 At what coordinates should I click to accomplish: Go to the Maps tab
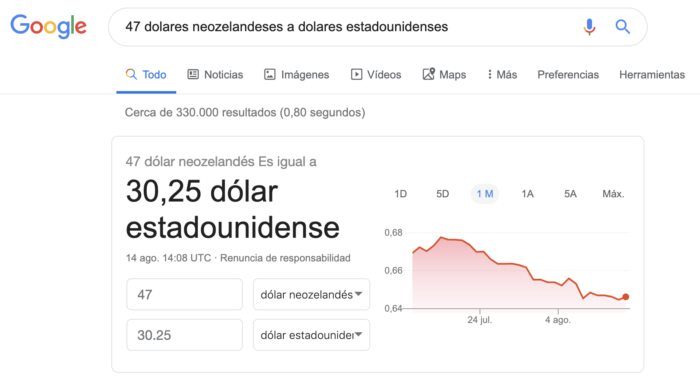click(444, 75)
